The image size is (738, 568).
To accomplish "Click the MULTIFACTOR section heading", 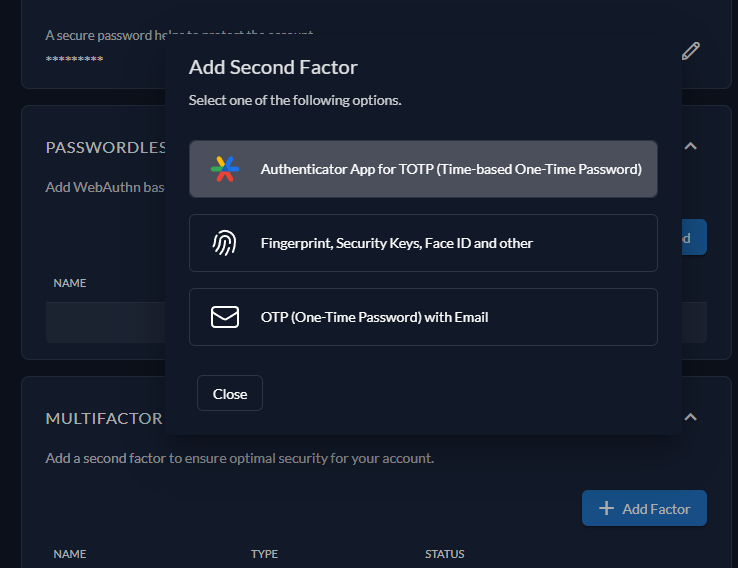I will pyautogui.click(x=103, y=418).
